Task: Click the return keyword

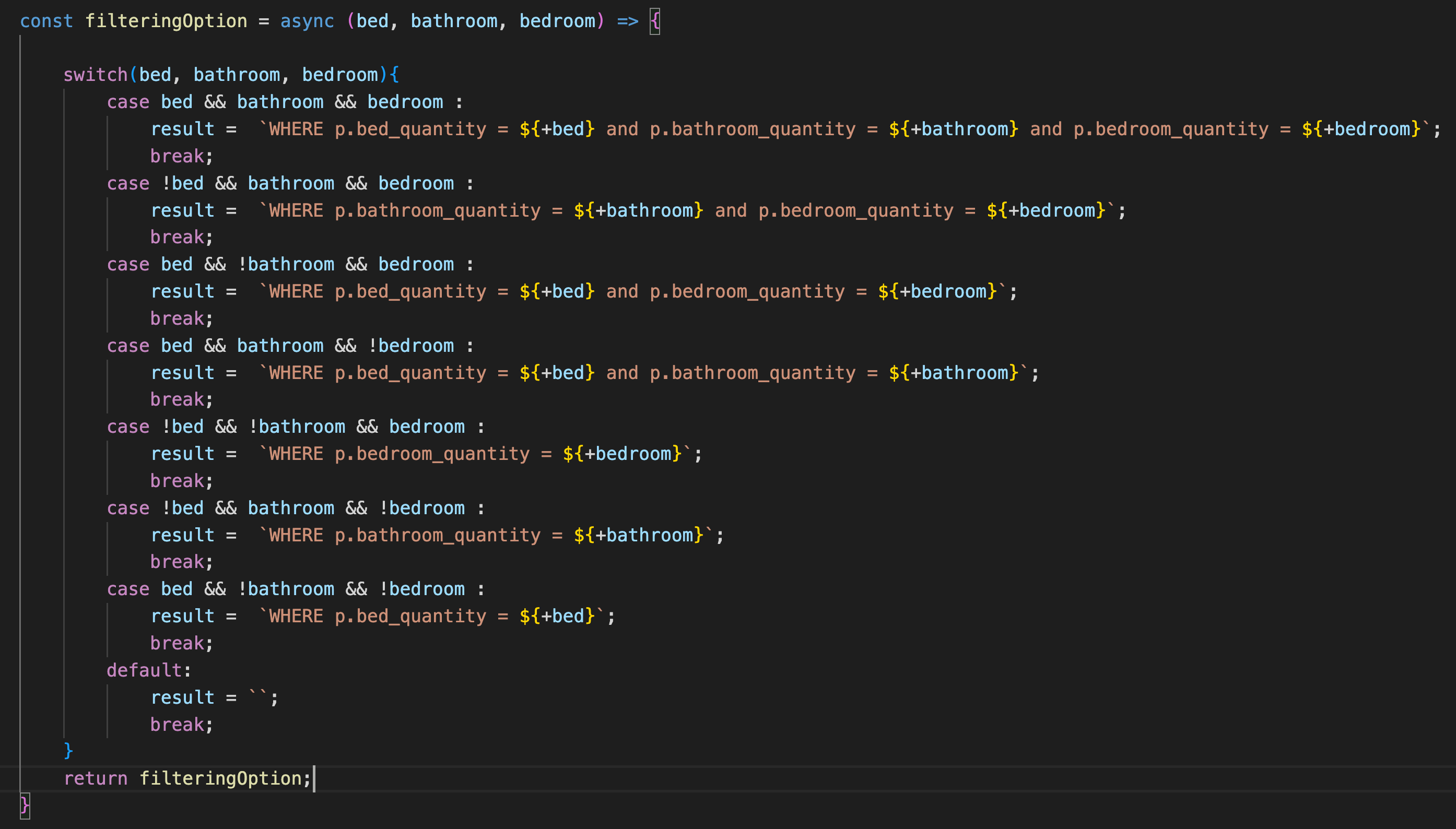Action: click(x=95, y=778)
